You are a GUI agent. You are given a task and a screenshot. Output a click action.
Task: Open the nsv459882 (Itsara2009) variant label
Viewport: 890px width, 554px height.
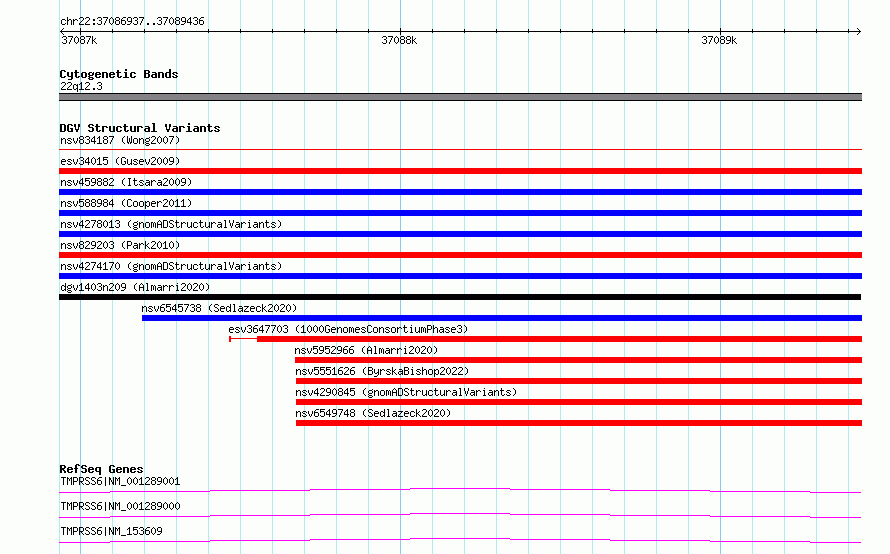click(126, 182)
